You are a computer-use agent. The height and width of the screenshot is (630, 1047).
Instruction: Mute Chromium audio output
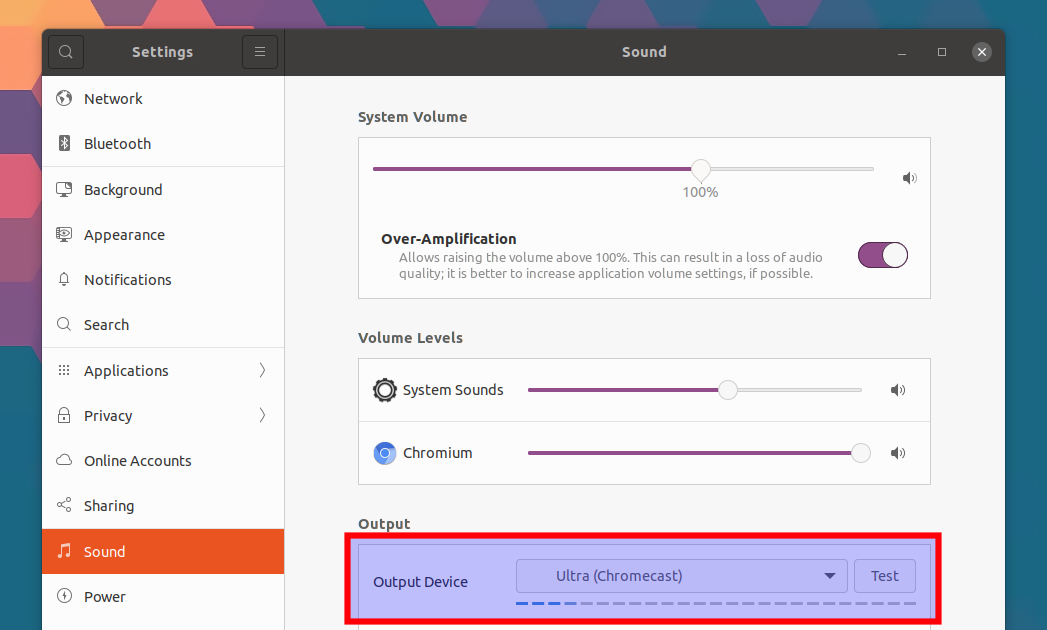(x=897, y=453)
